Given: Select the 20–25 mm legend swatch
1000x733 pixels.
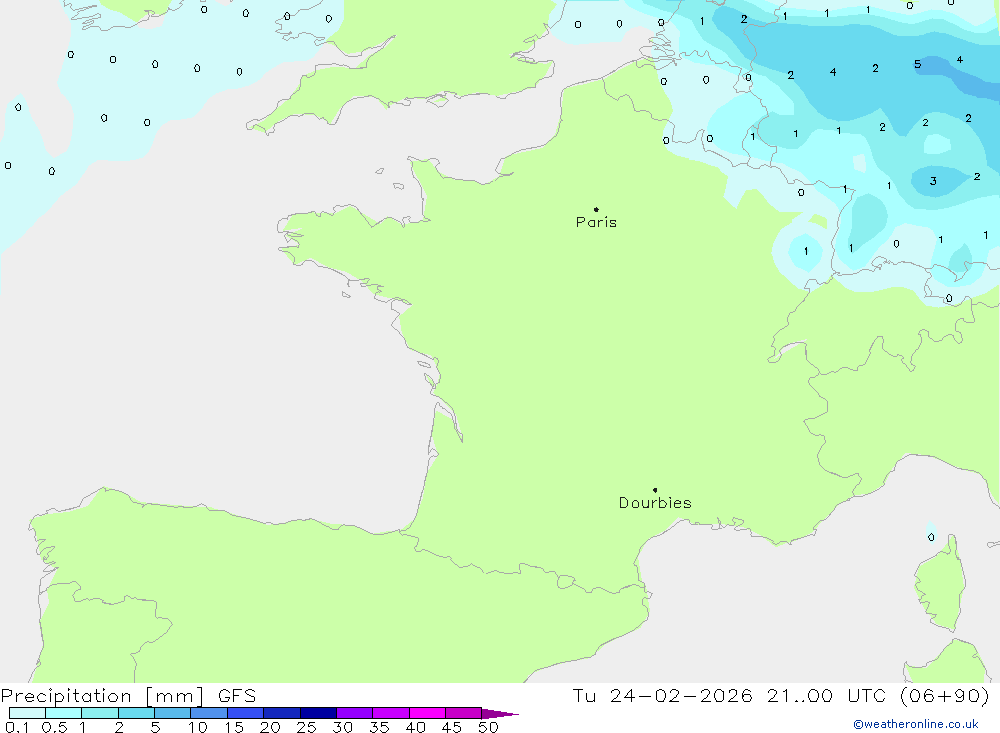Looking at the screenshot, I should click(x=282, y=713).
